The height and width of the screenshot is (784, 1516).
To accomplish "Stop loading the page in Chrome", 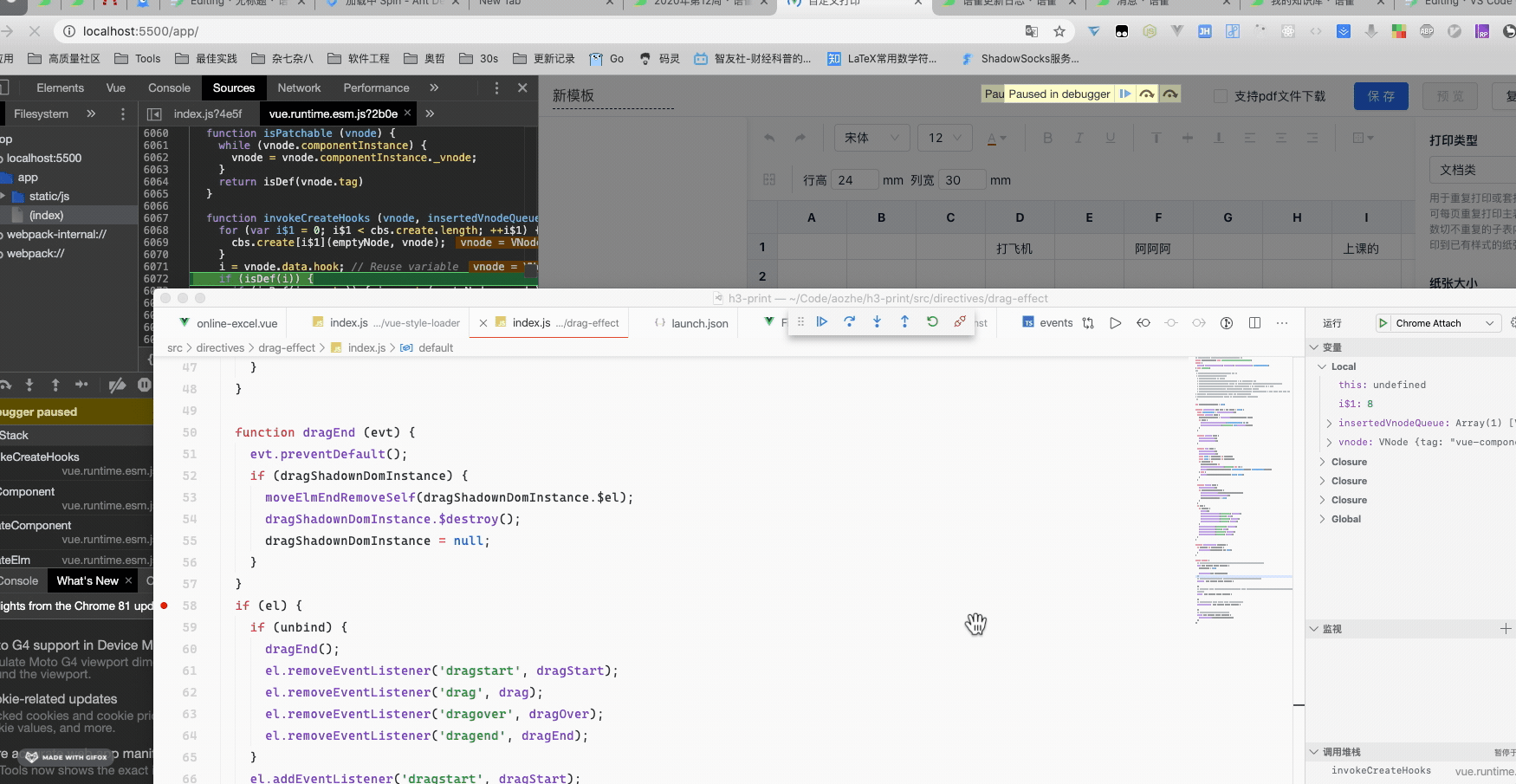I will coord(34,31).
